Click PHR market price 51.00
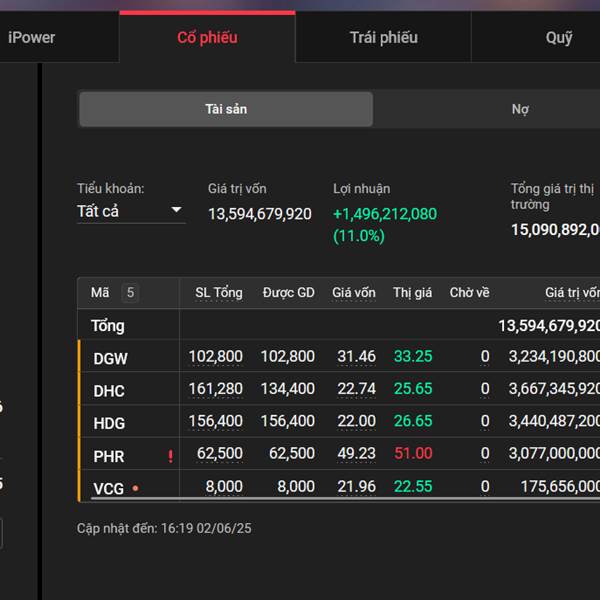This screenshot has height=600, width=600. [413, 453]
